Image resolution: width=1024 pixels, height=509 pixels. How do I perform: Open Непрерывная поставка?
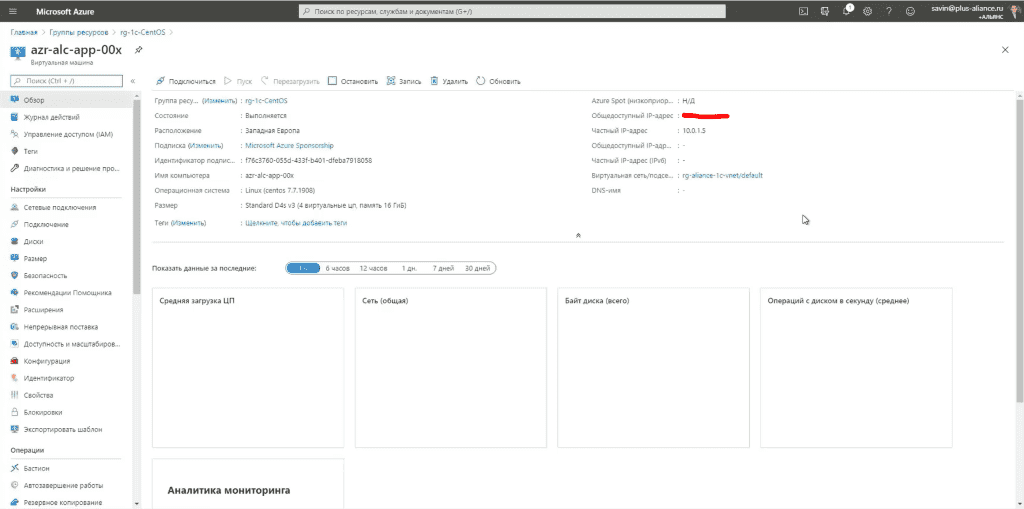[x=65, y=327]
